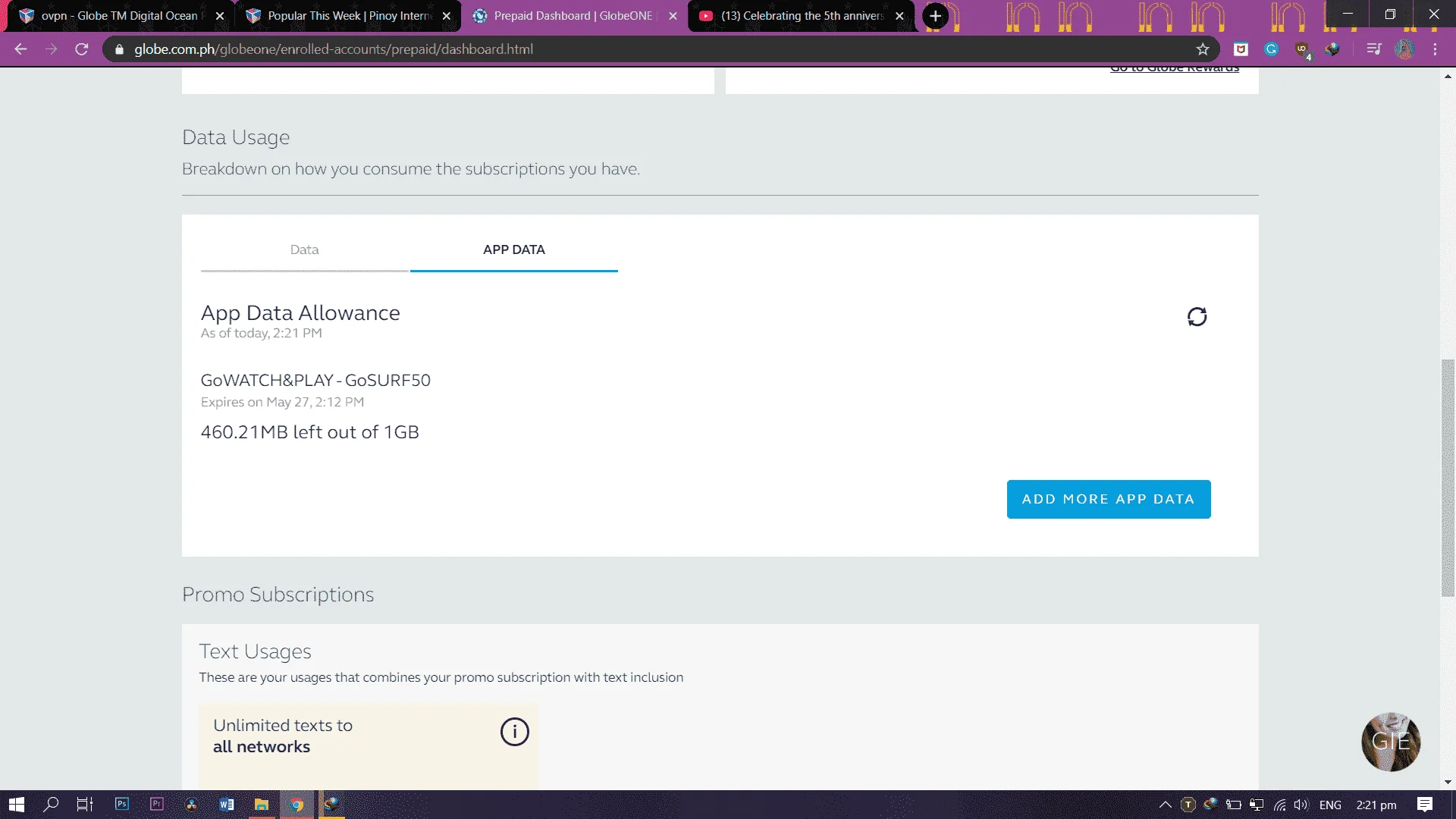This screenshot has height=819, width=1456.
Task: Switch to Prepaid Dashboard GlobeONE tab
Action: 574,16
